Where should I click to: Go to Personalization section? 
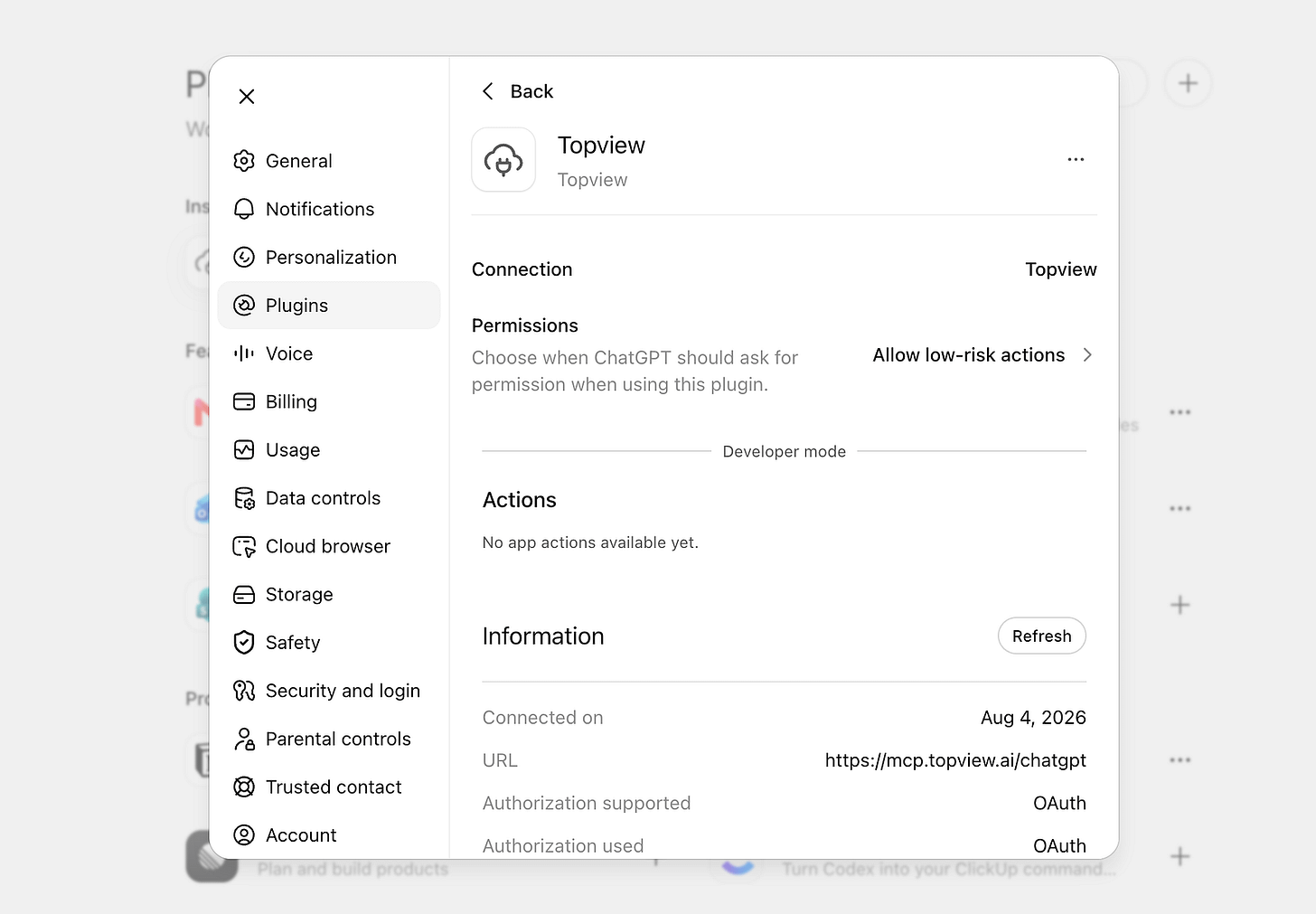[x=329, y=257]
